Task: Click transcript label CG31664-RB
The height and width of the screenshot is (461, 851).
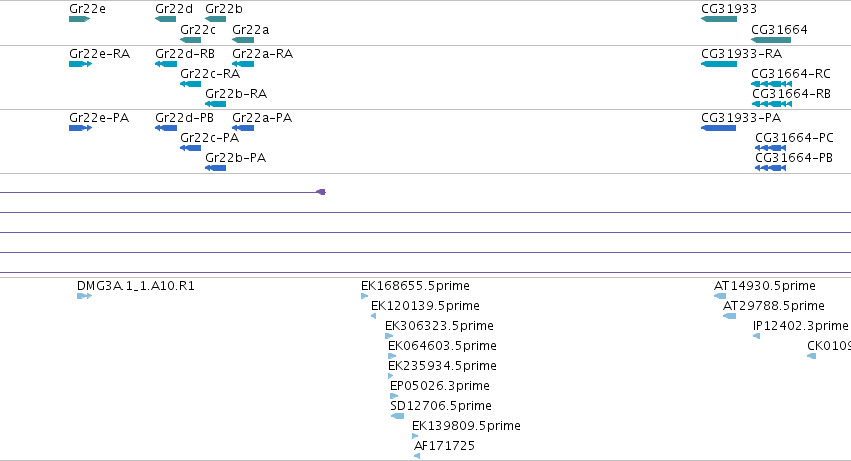Action: click(x=791, y=94)
